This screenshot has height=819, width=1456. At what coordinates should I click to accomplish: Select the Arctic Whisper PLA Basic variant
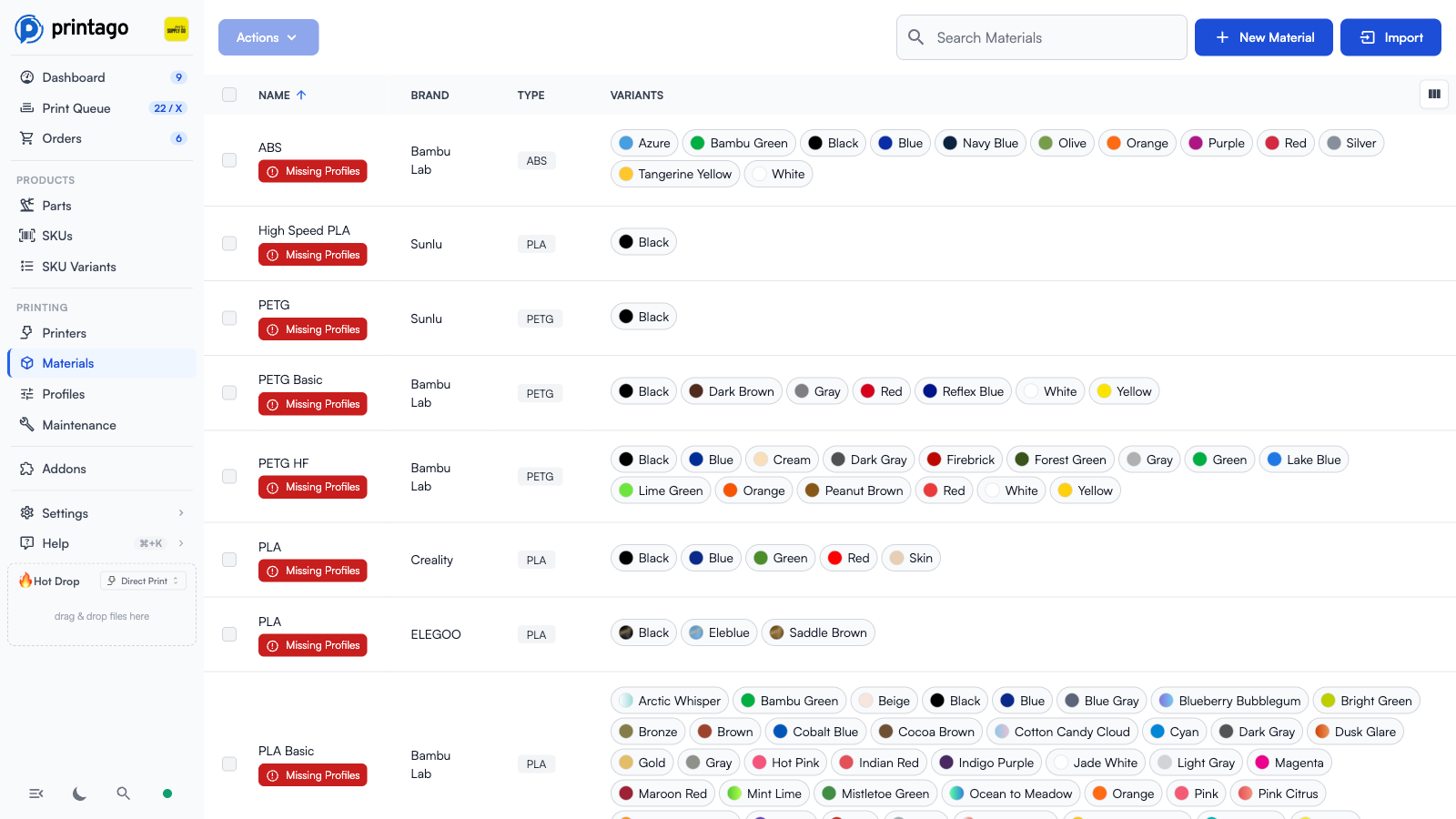670,701
